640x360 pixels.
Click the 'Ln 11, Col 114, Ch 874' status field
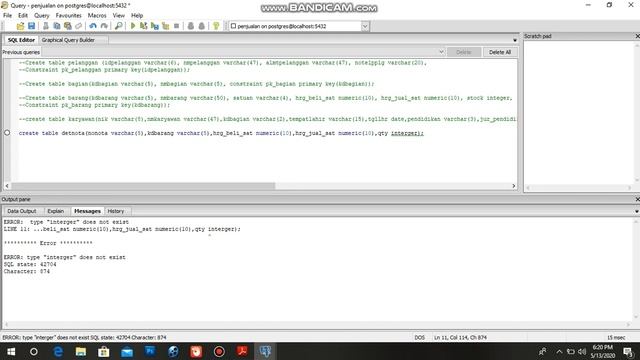pos(460,338)
